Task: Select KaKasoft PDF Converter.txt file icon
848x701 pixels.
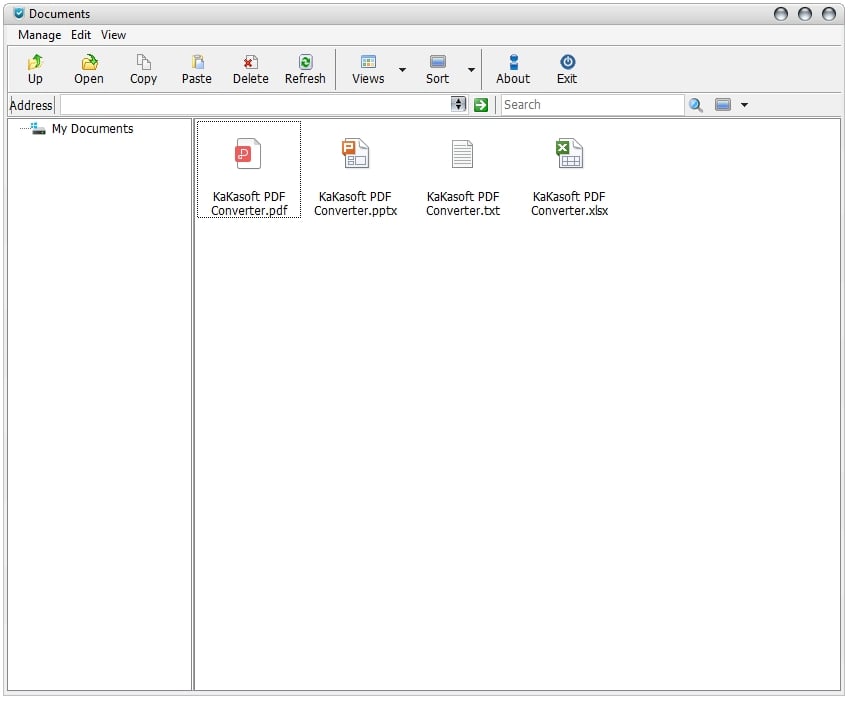Action: click(462, 154)
